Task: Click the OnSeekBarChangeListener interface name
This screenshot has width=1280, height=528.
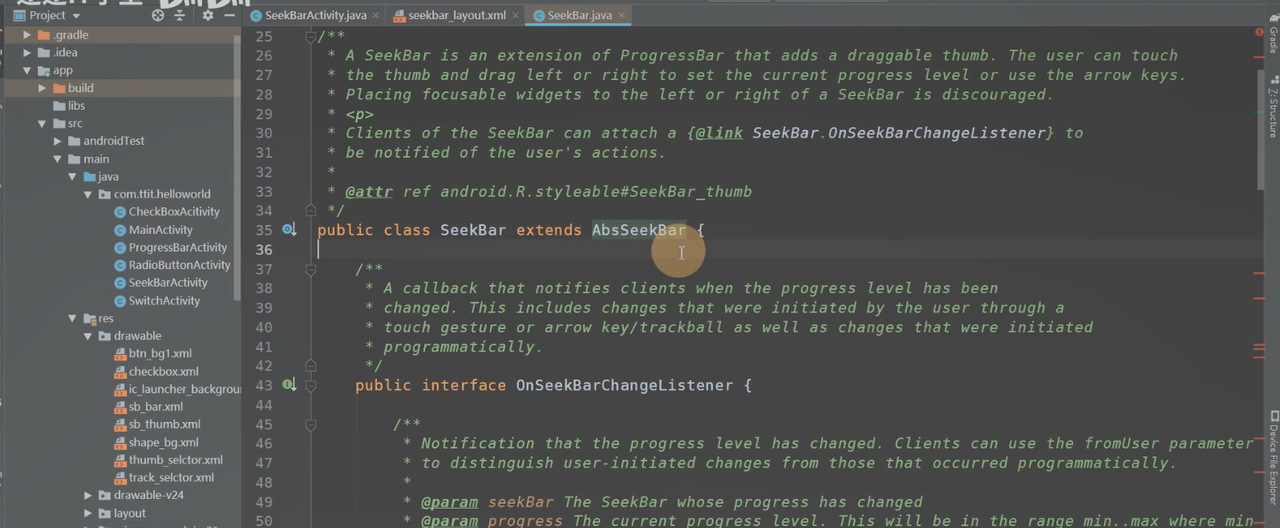Action: coord(624,385)
